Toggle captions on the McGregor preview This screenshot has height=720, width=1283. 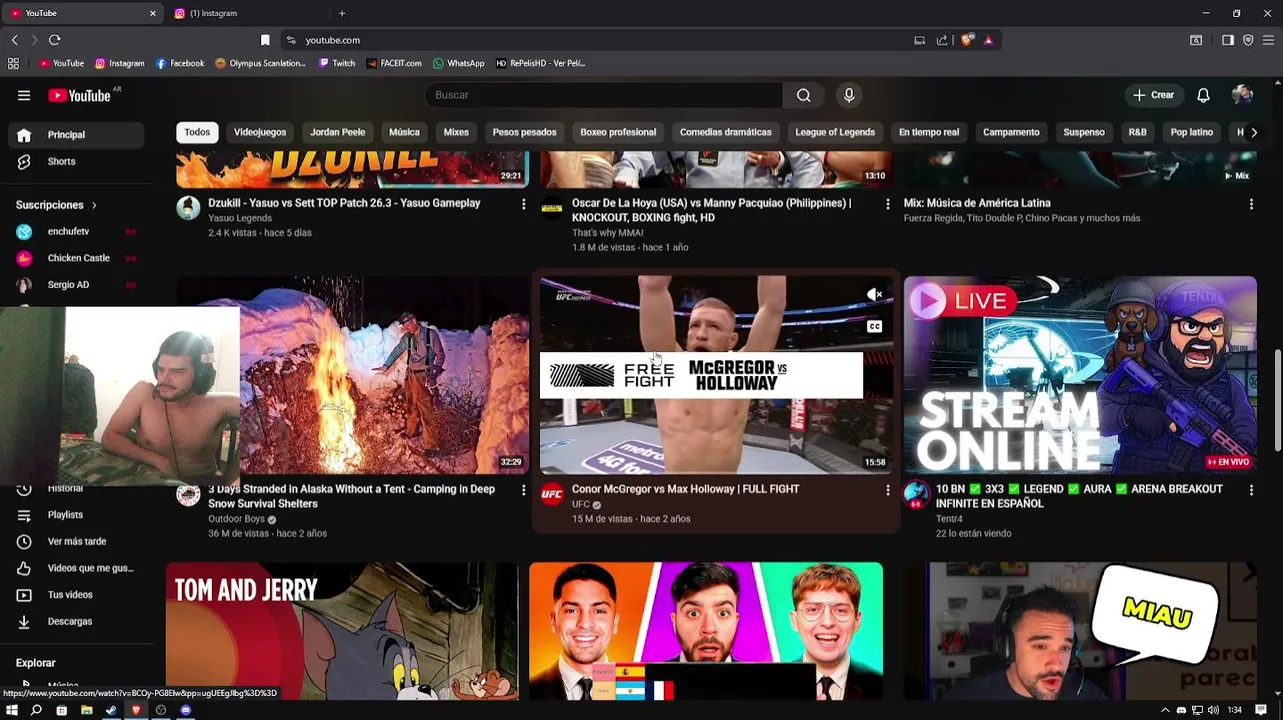coord(874,326)
